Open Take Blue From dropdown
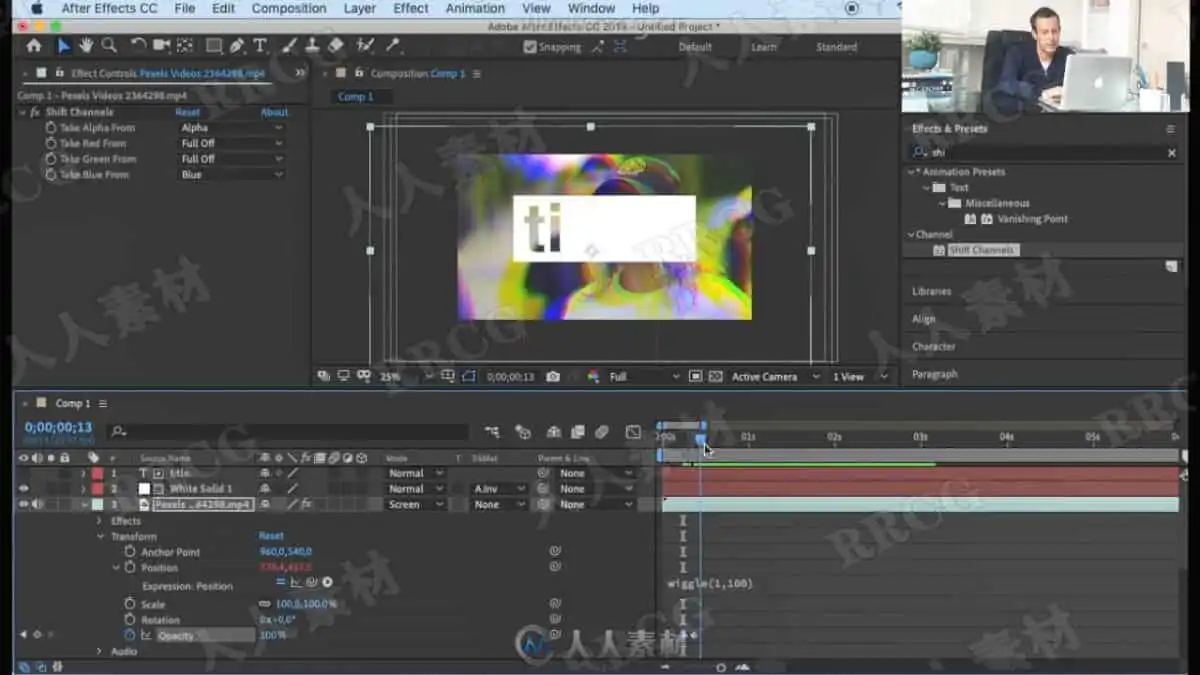The width and height of the screenshot is (1200, 675). (231, 174)
